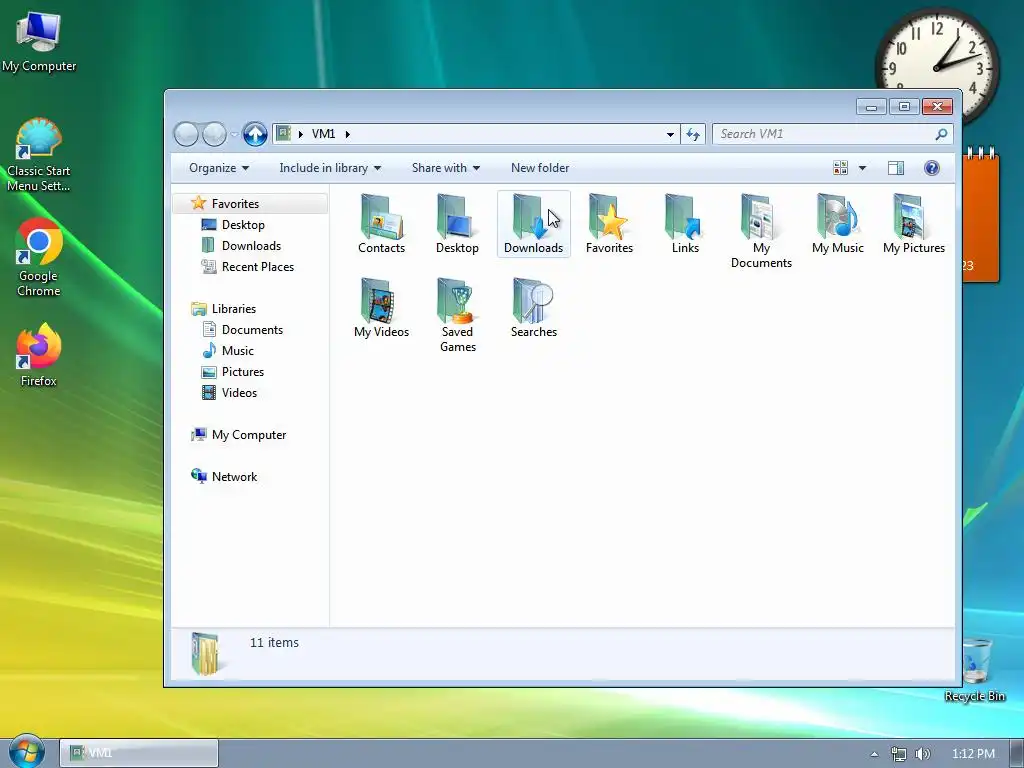Open the Organize dropdown menu
This screenshot has height=768, width=1024.
coord(219,168)
